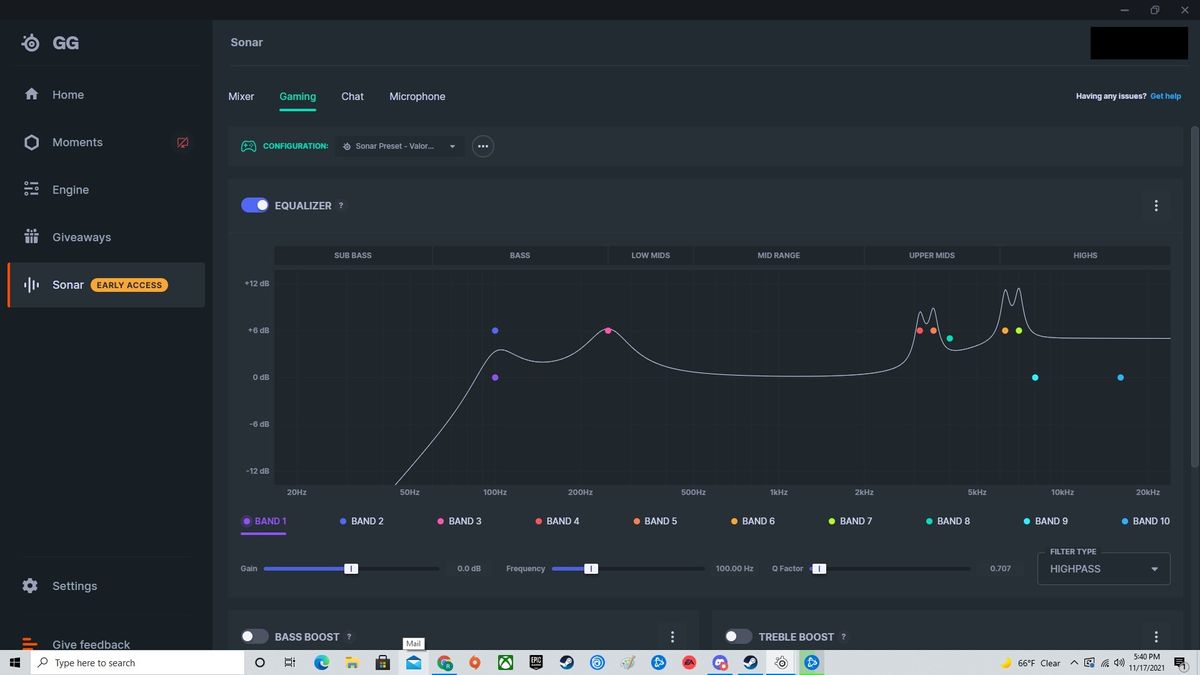Open Microsoft Store from the taskbar

click(x=383, y=663)
